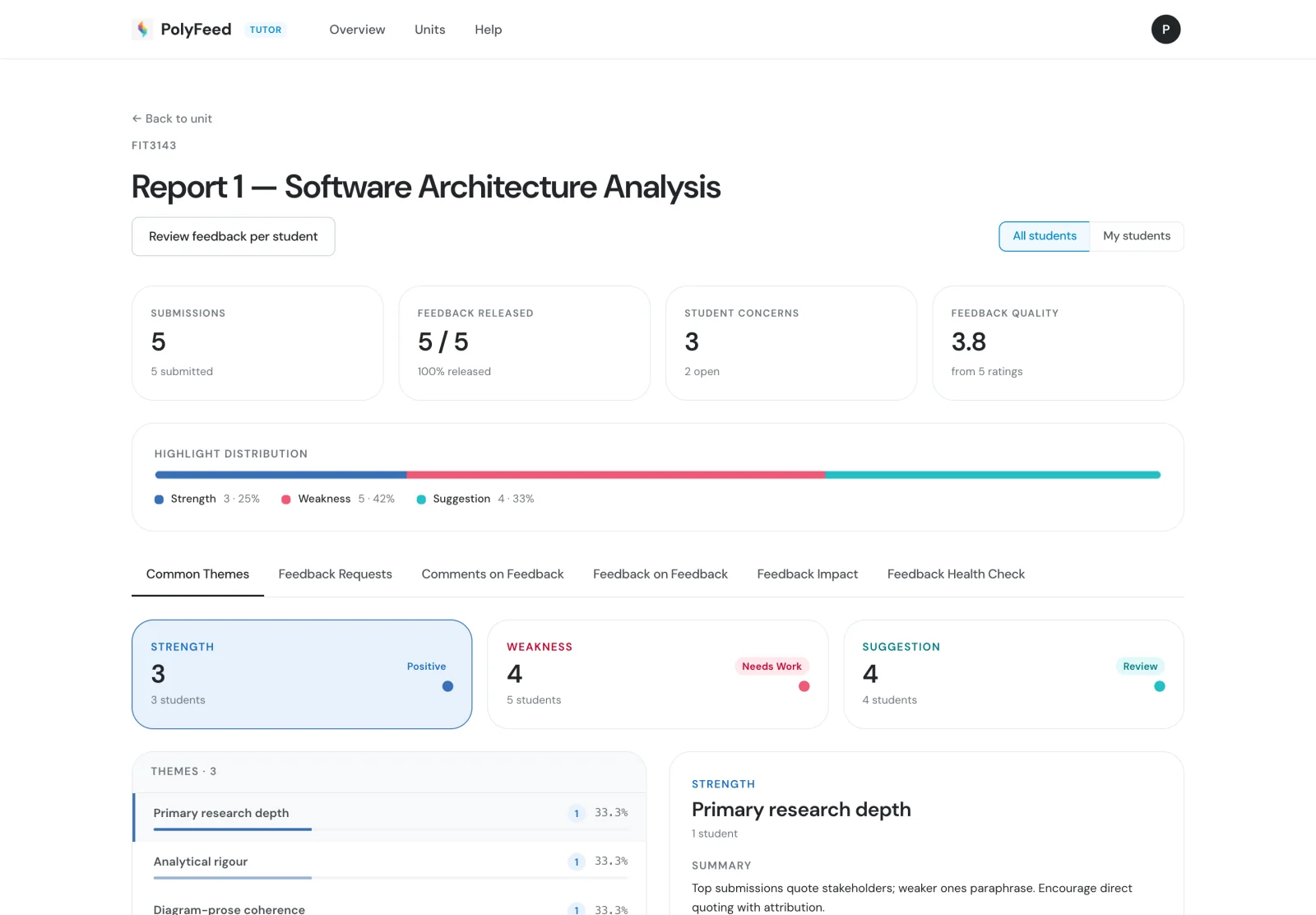1316x915 pixels.
Task: Open Feedback Health Check tab
Action: (x=956, y=574)
